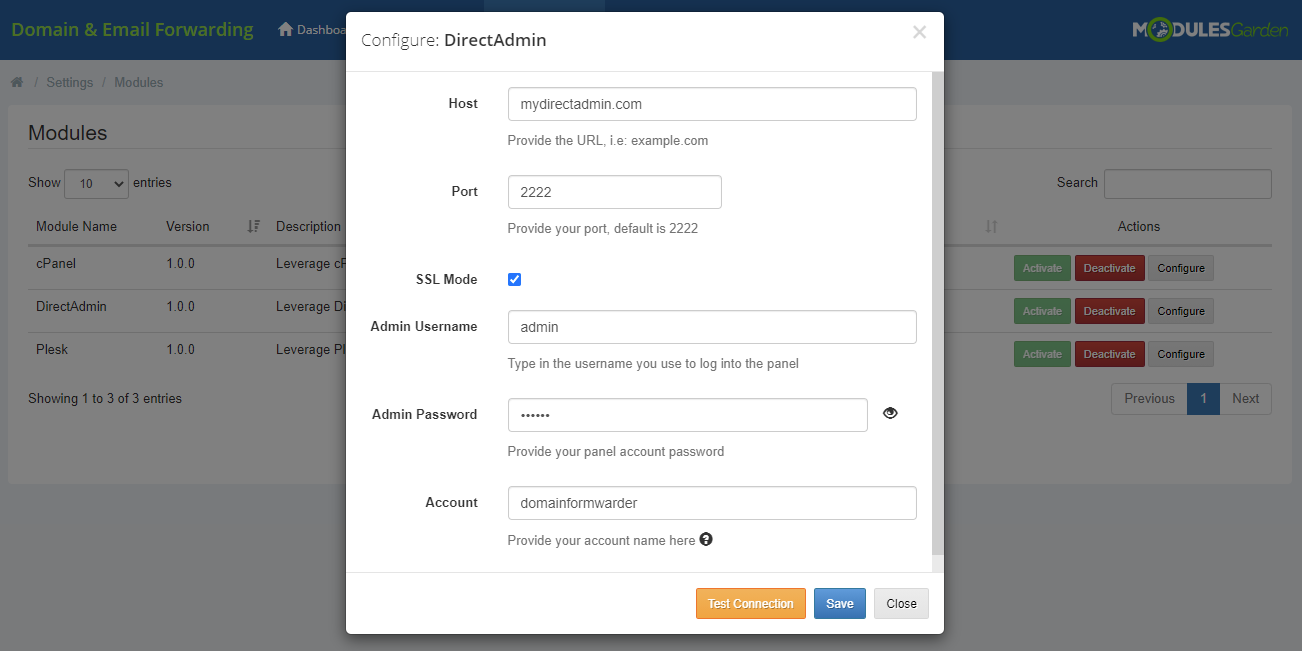Click the home breadcrumb icon
This screenshot has height=651, width=1302.
(x=16, y=82)
